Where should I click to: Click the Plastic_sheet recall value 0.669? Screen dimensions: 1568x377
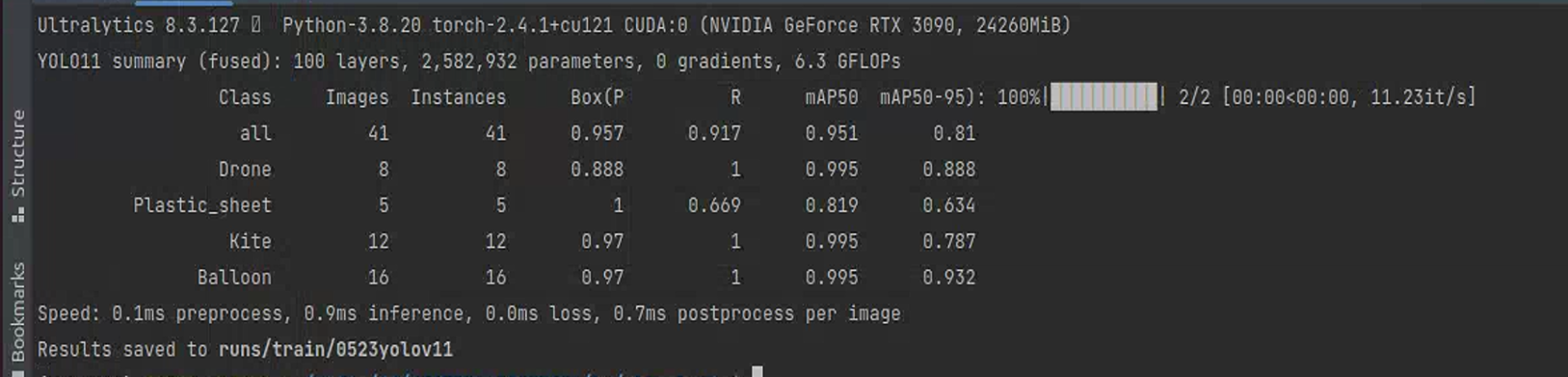[x=714, y=205]
